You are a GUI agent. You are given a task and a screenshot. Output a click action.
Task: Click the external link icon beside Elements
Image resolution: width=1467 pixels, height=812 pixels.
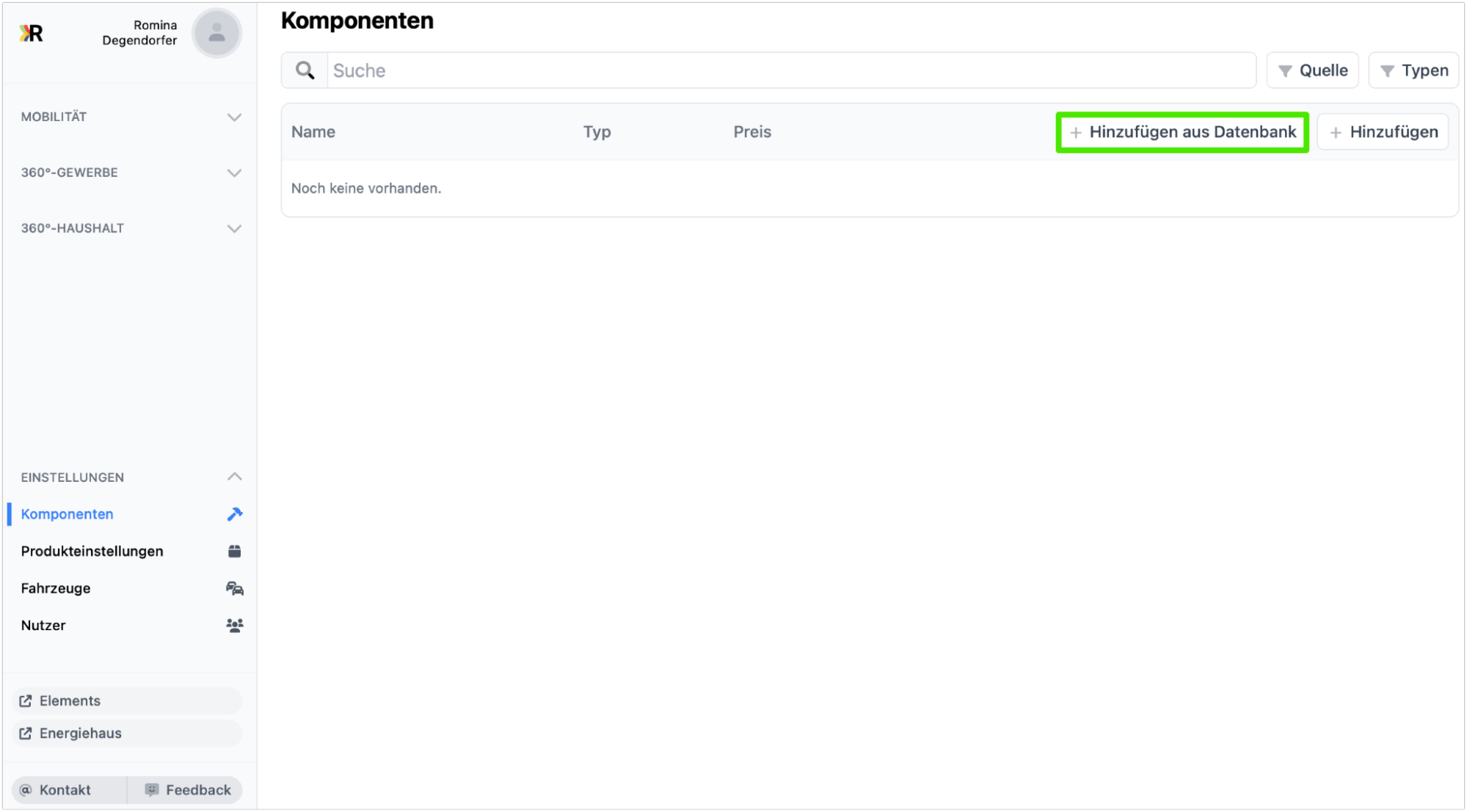tap(26, 701)
